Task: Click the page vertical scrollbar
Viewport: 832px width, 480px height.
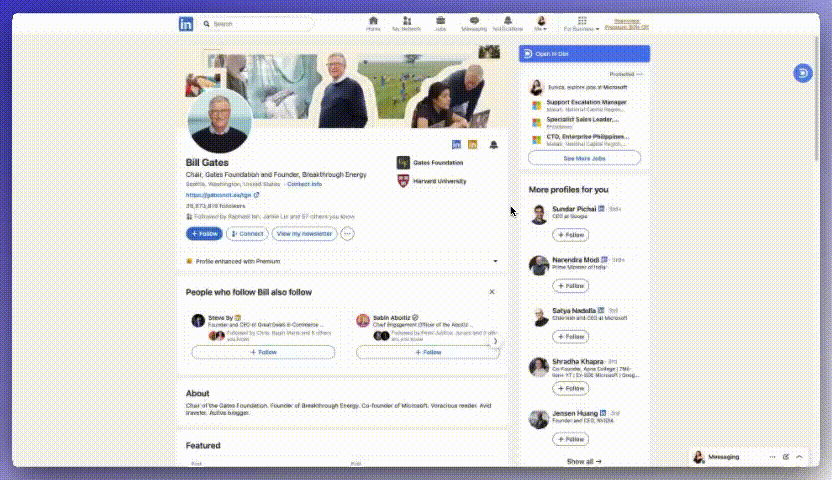Action: tap(816, 98)
